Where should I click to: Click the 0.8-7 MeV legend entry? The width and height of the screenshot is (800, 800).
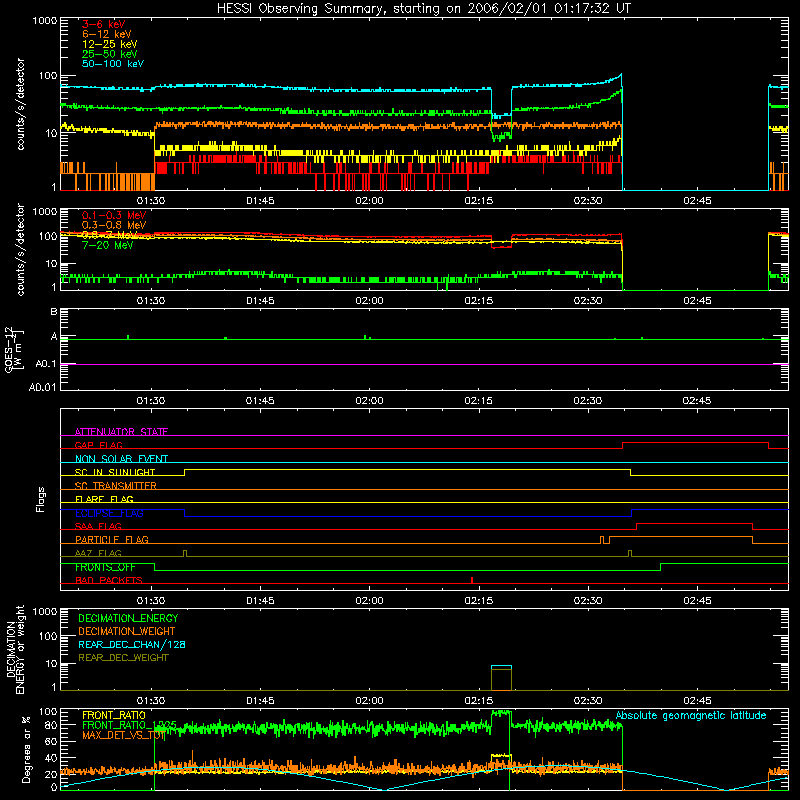pos(110,235)
